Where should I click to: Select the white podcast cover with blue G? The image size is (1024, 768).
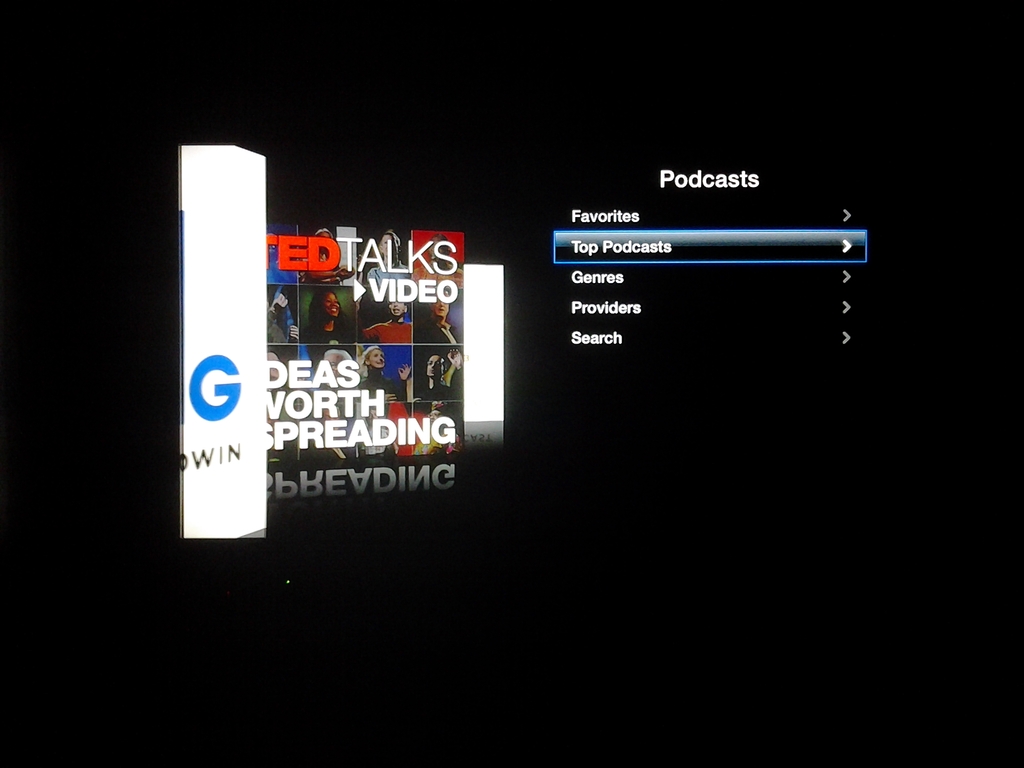point(223,342)
